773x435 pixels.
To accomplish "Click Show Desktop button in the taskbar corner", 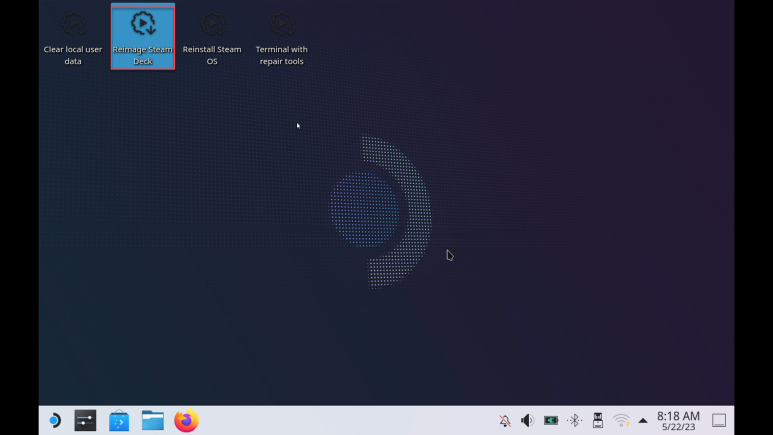I will click(x=719, y=421).
